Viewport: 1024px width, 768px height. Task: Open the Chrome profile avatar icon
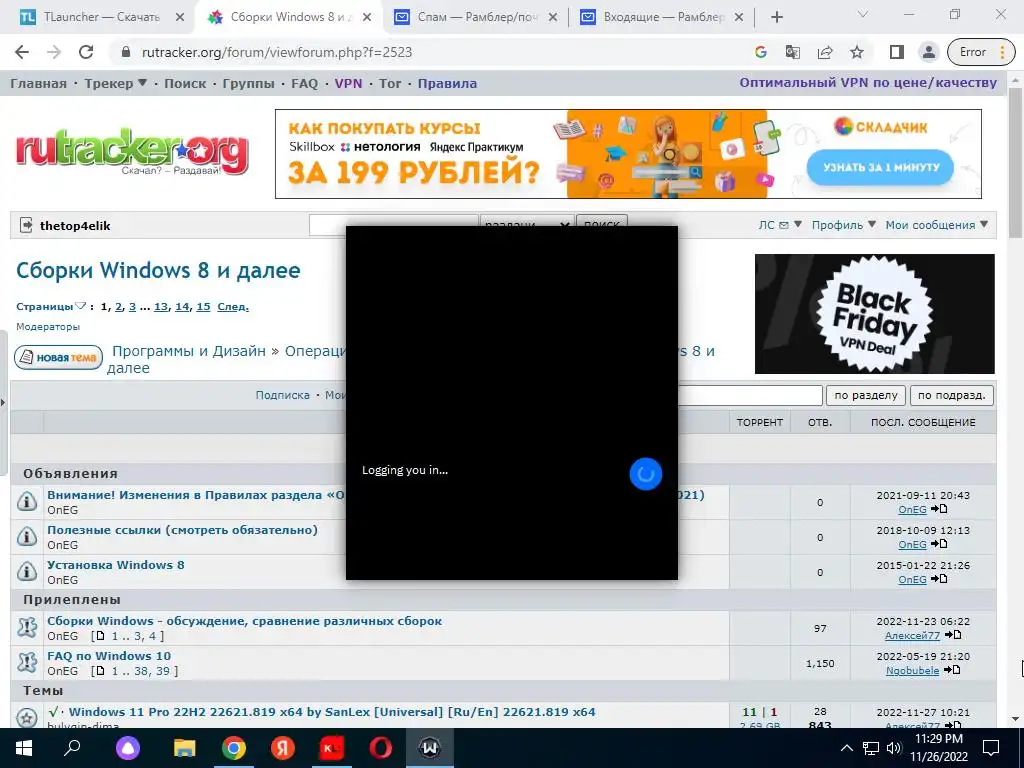click(x=928, y=52)
